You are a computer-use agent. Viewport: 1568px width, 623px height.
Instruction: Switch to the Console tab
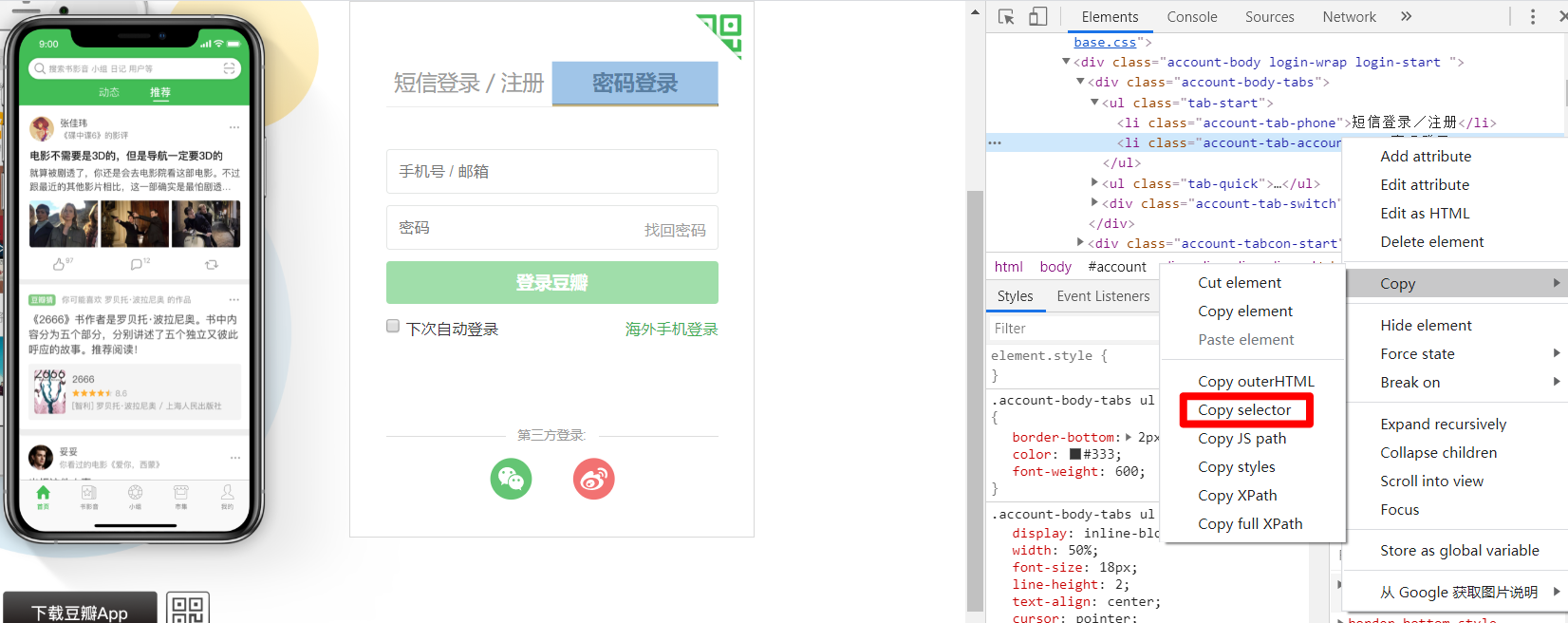1192,17
